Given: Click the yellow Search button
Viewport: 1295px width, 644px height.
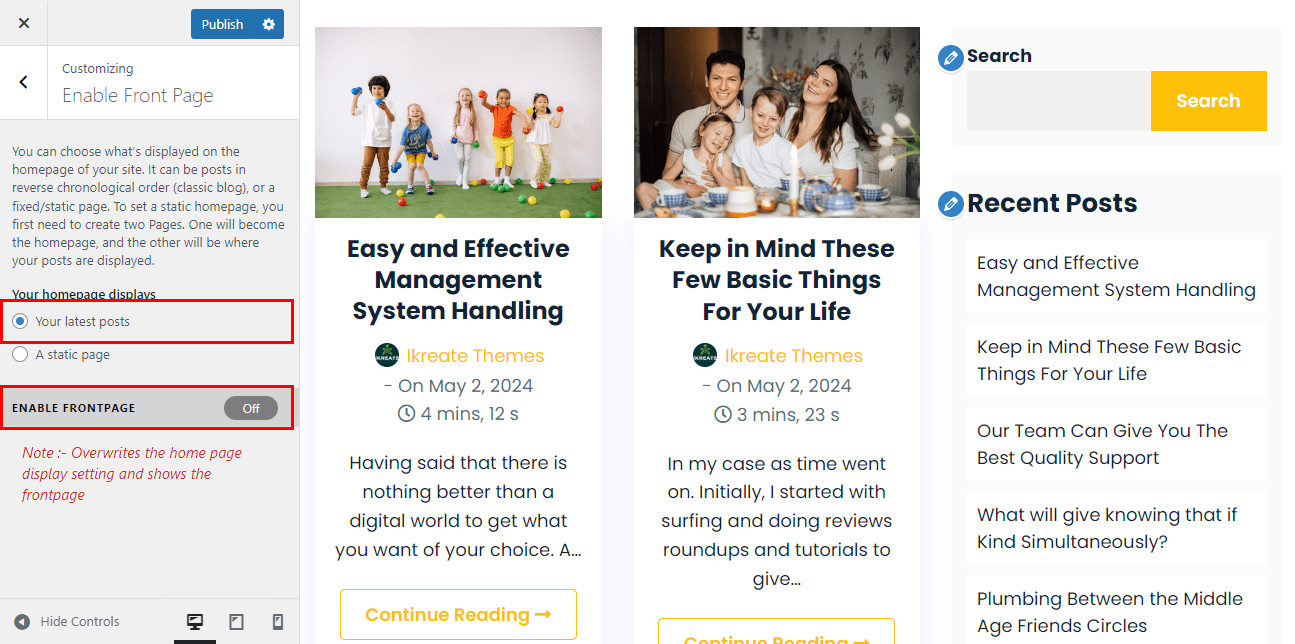Looking at the screenshot, I should point(1208,101).
